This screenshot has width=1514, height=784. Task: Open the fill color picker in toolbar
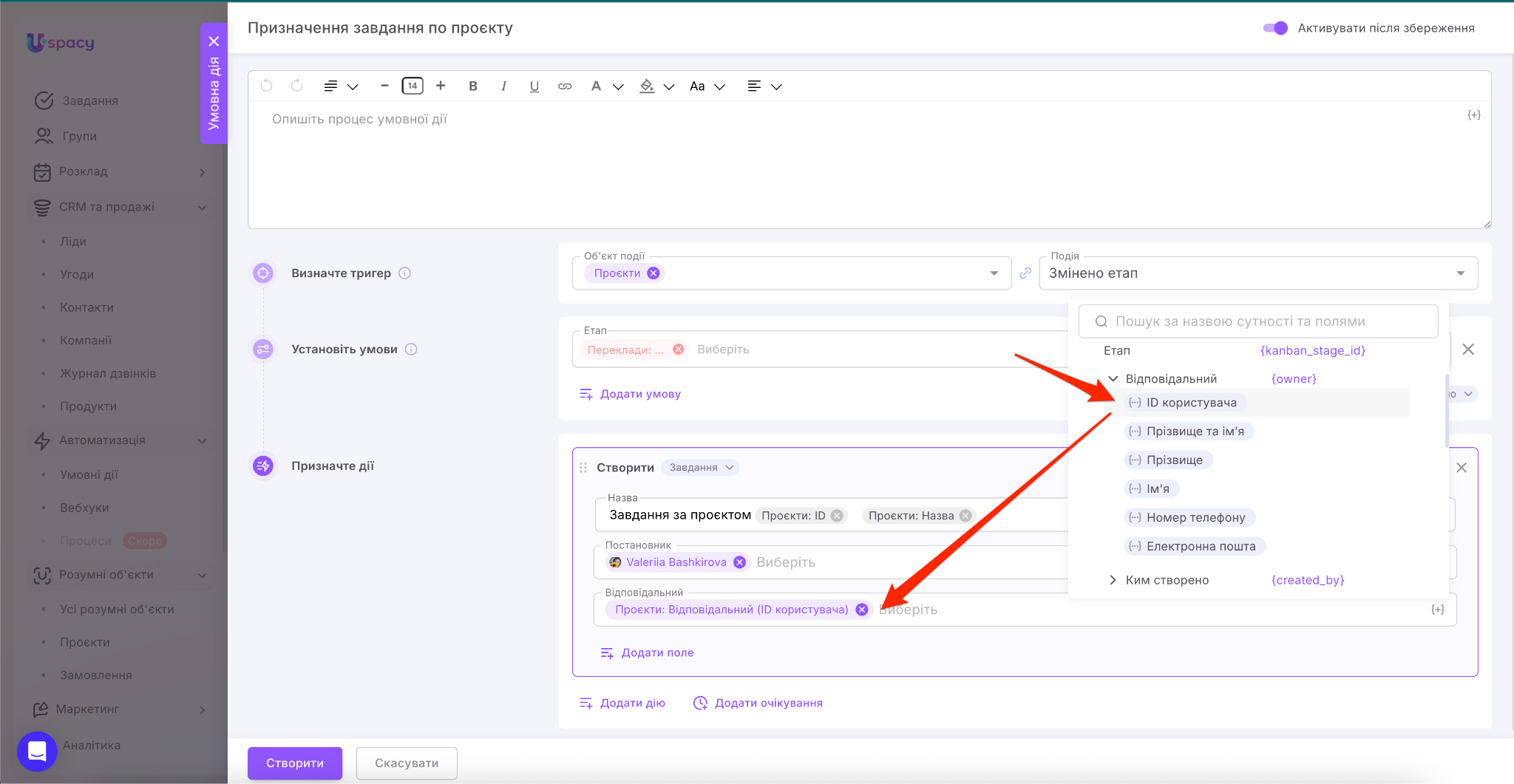click(x=648, y=86)
